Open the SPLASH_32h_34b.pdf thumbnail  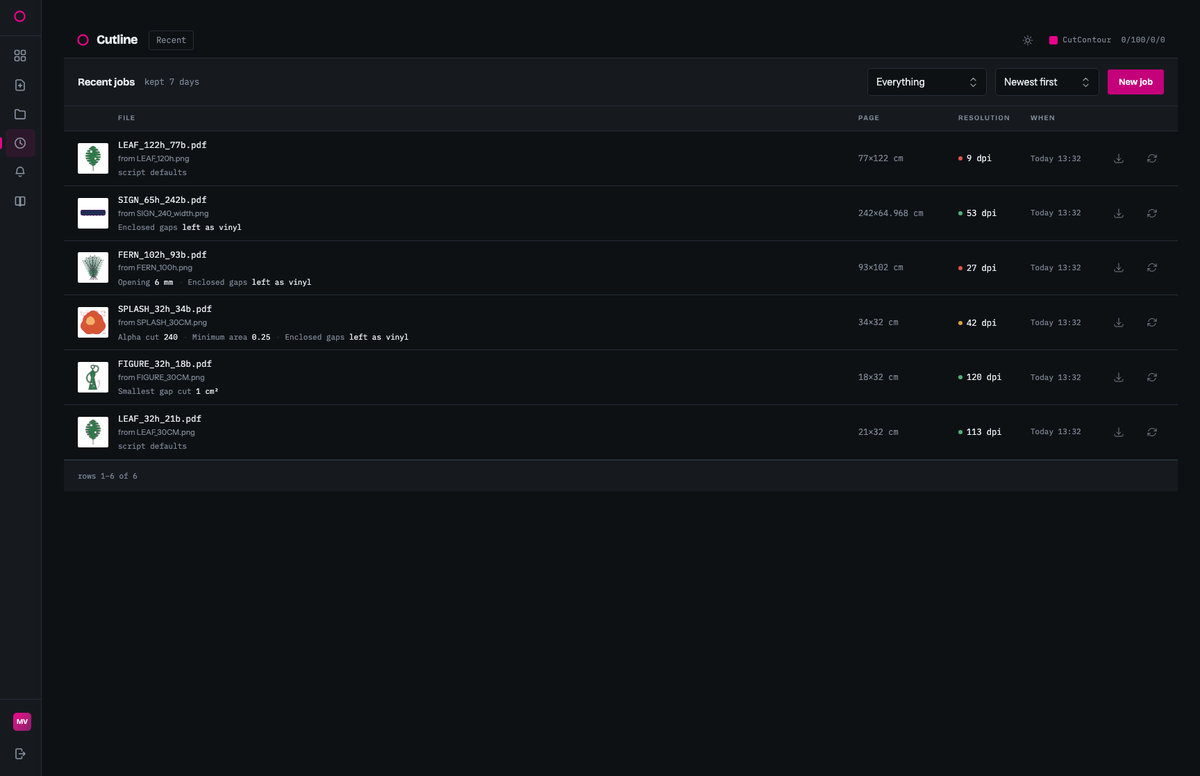[93, 322]
